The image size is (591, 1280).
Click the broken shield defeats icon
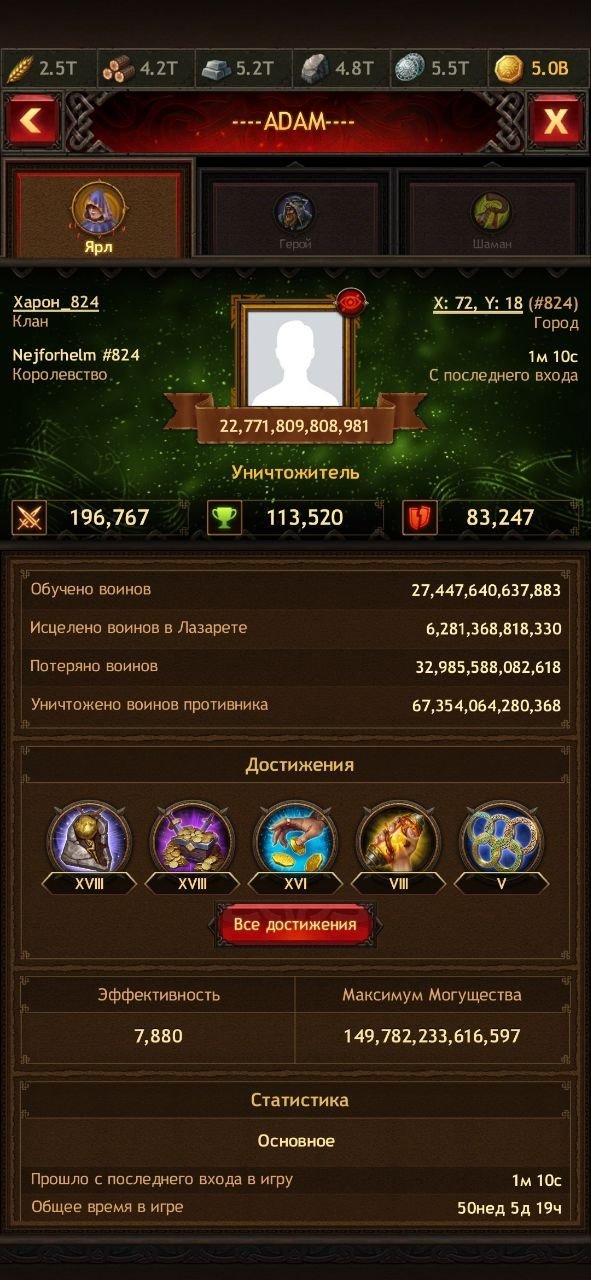419,518
